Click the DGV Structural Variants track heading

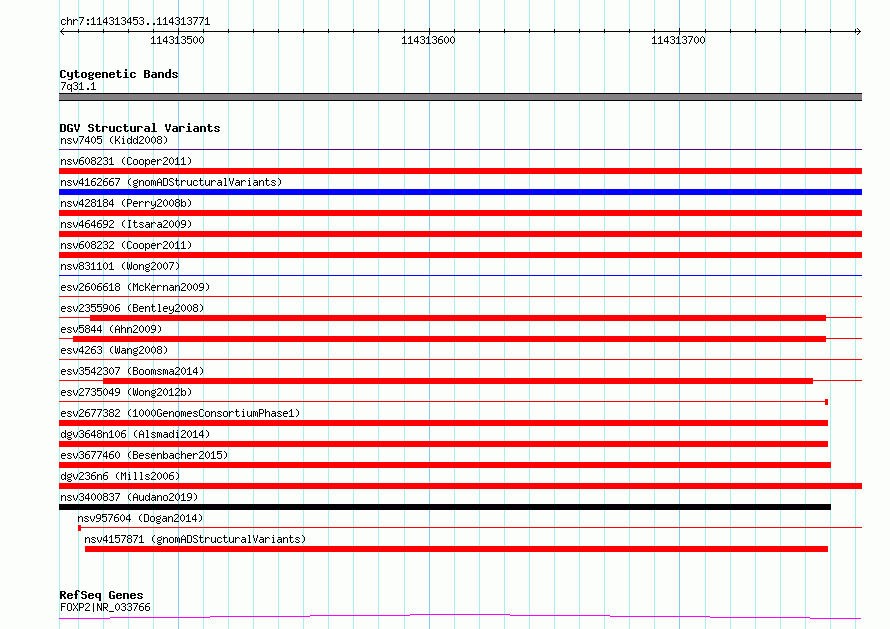pos(140,128)
